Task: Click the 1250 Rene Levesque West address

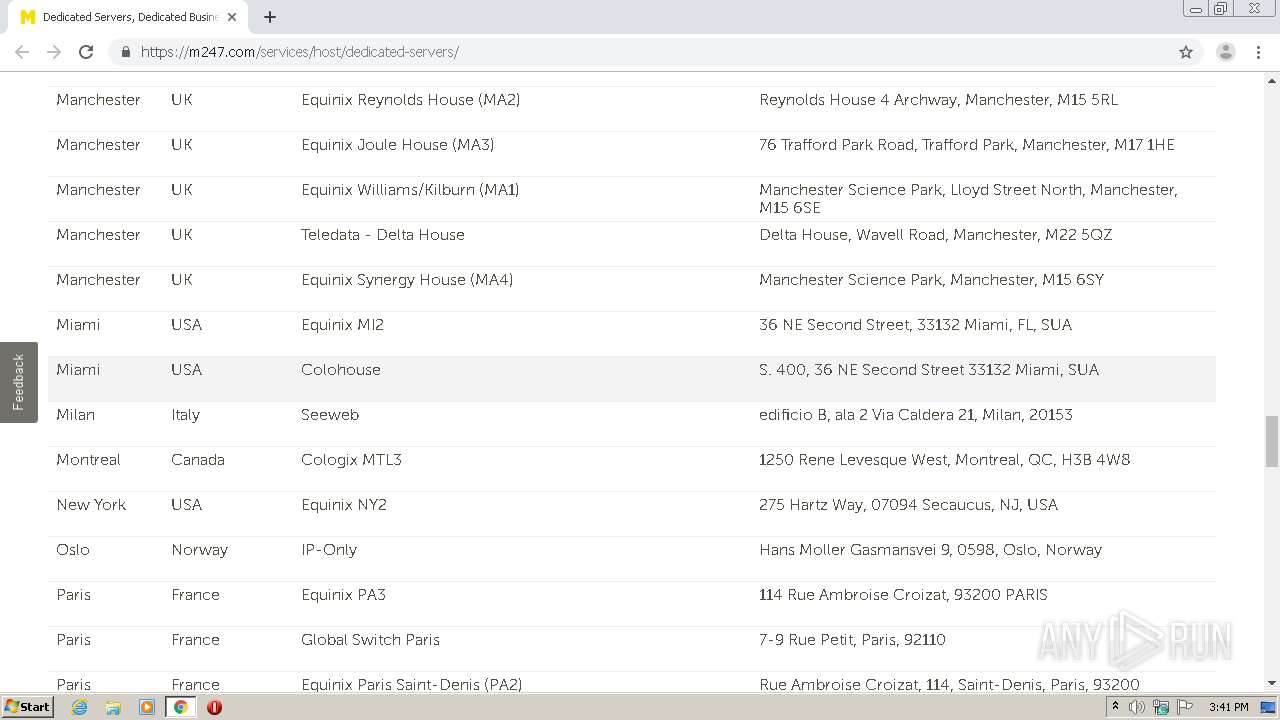Action: pos(944,460)
